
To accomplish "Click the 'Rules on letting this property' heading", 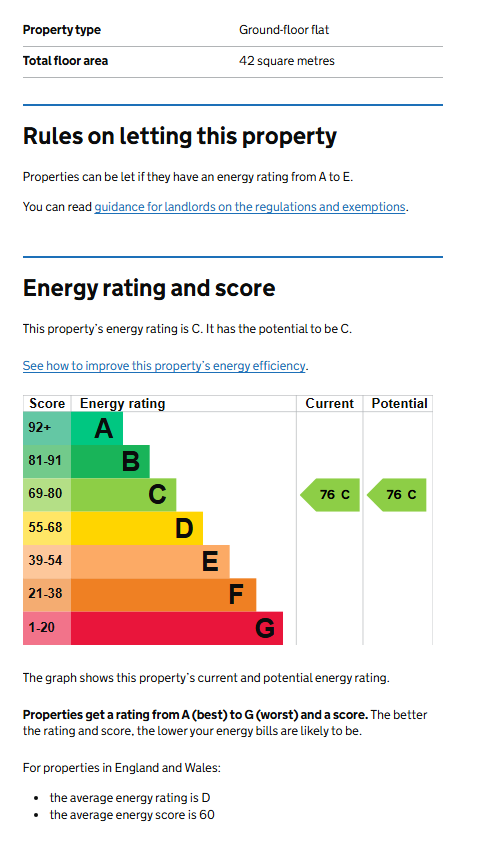I will tap(180, 136).
